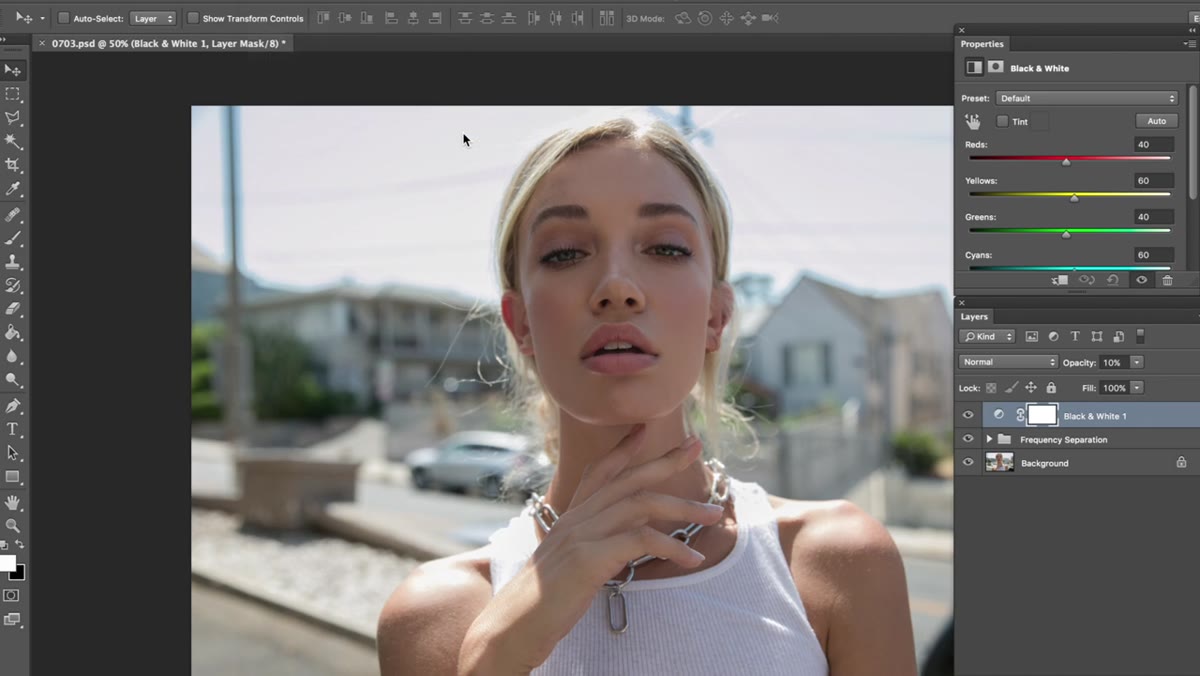
Task: Check the Tint checkbox
Action: [1002, 121]
